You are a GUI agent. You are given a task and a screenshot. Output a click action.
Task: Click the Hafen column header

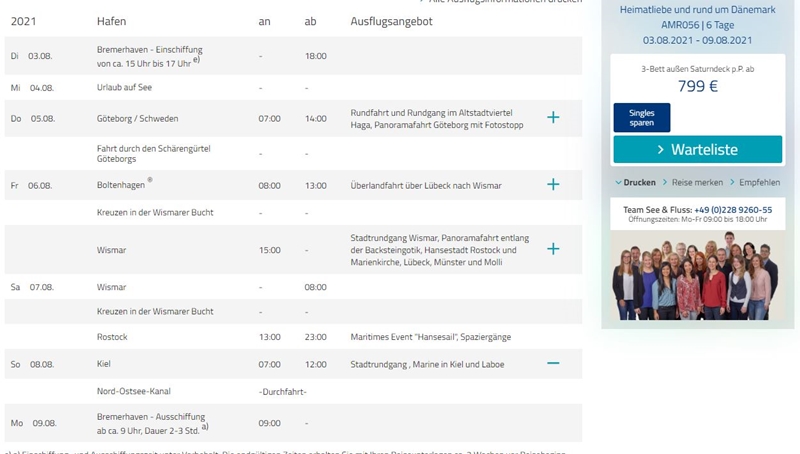[111, 21]
